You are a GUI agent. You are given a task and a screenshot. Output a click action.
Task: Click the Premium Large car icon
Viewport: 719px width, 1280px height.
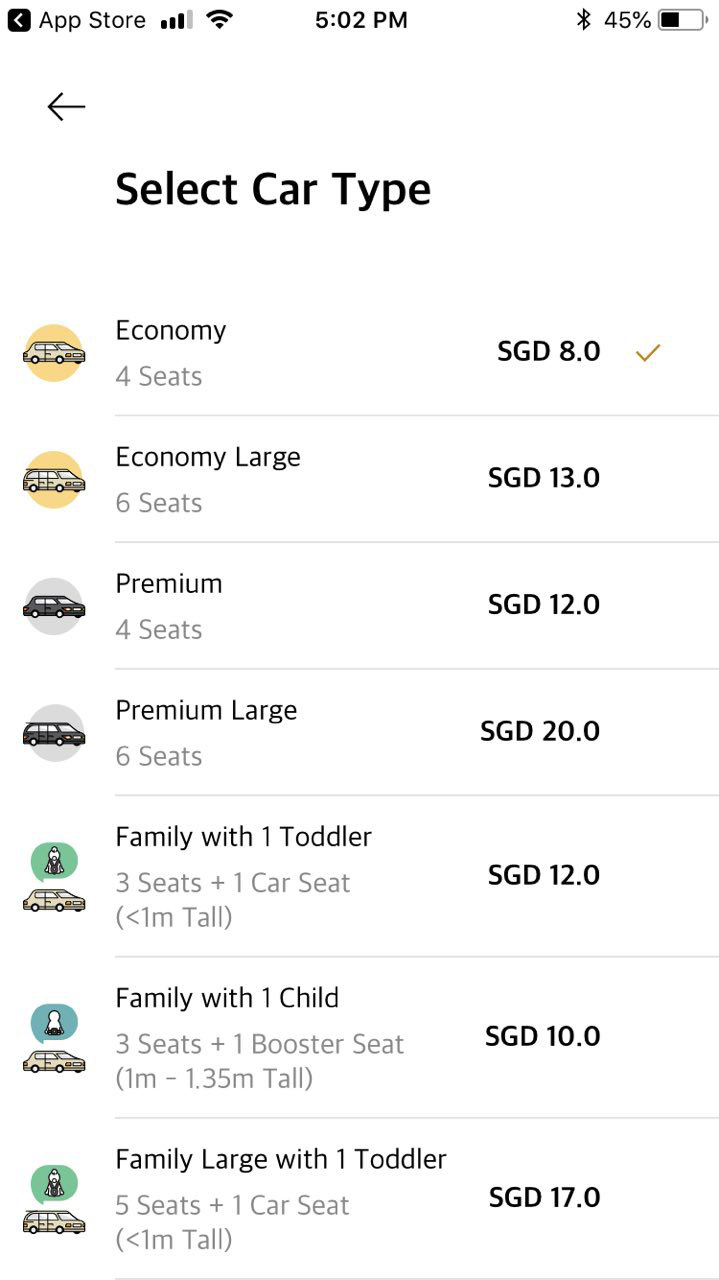[x=54, y=733]
